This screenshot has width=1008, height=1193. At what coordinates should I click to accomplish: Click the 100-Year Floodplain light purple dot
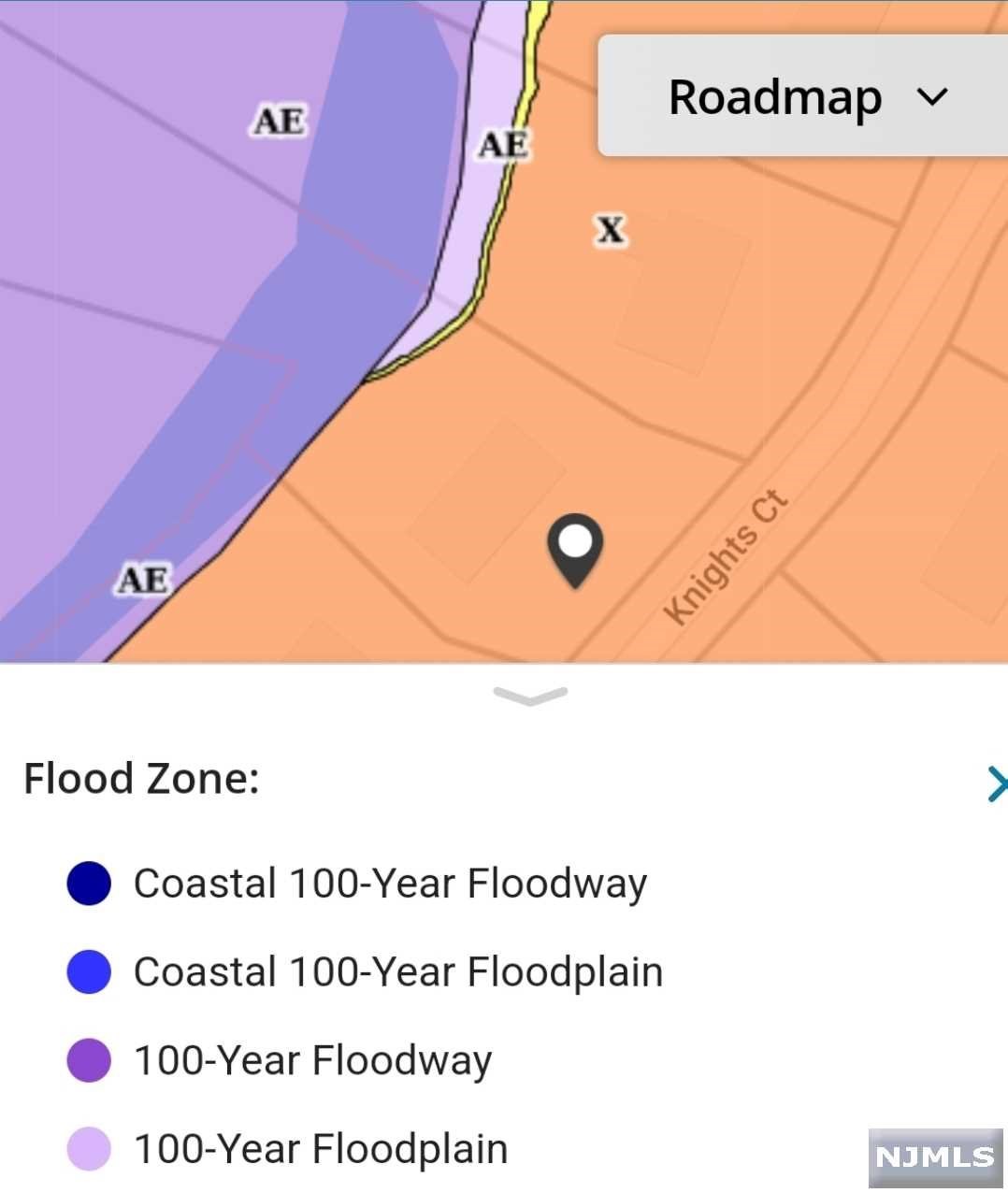tap(89, 1148)
